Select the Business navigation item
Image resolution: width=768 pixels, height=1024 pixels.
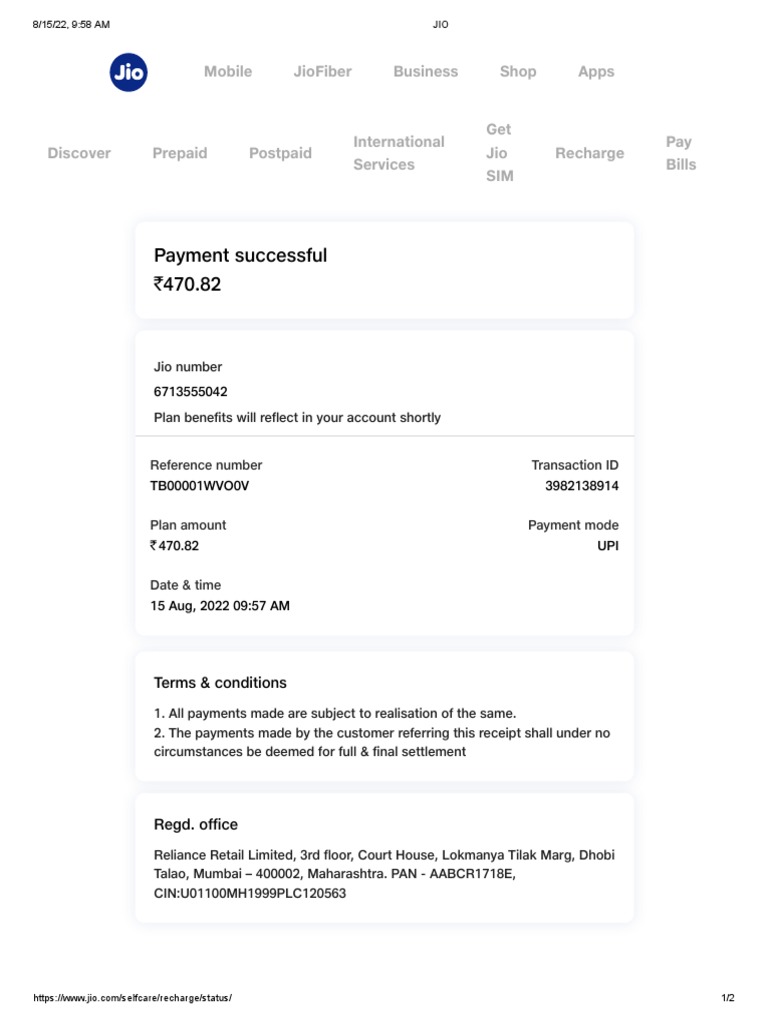tap(425, 72)
